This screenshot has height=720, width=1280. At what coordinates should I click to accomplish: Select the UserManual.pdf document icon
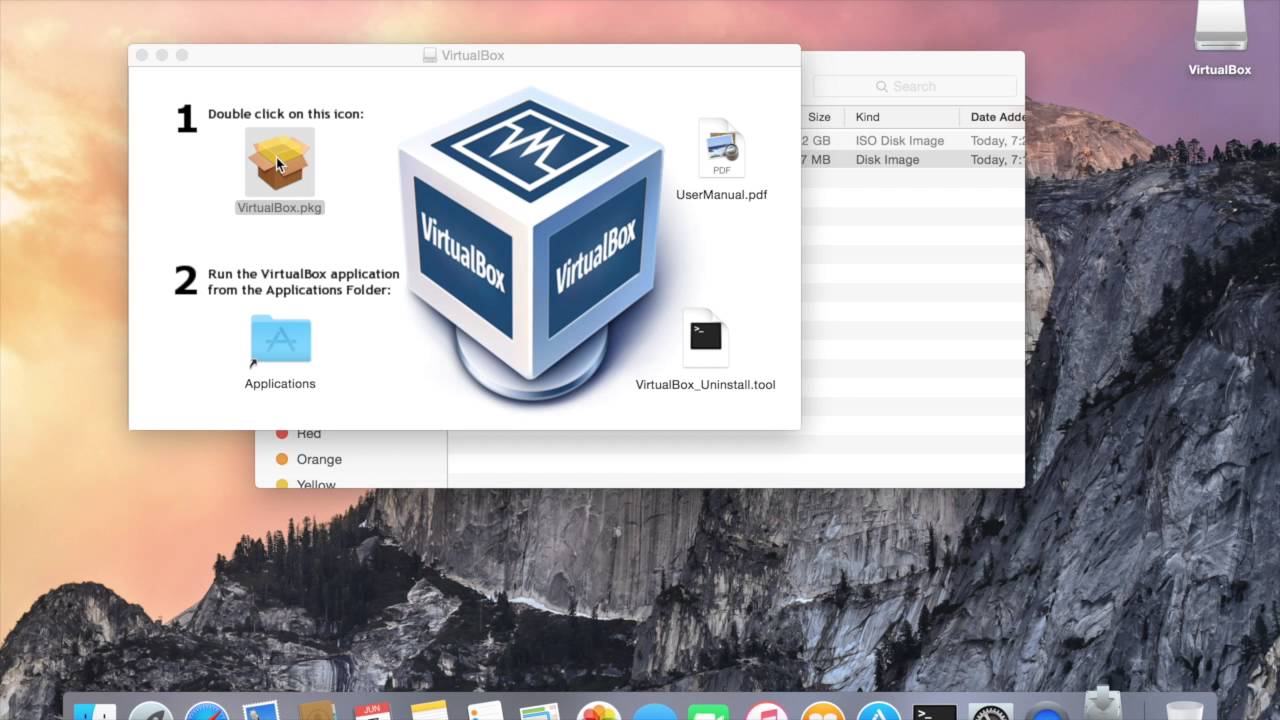(721, 149)
